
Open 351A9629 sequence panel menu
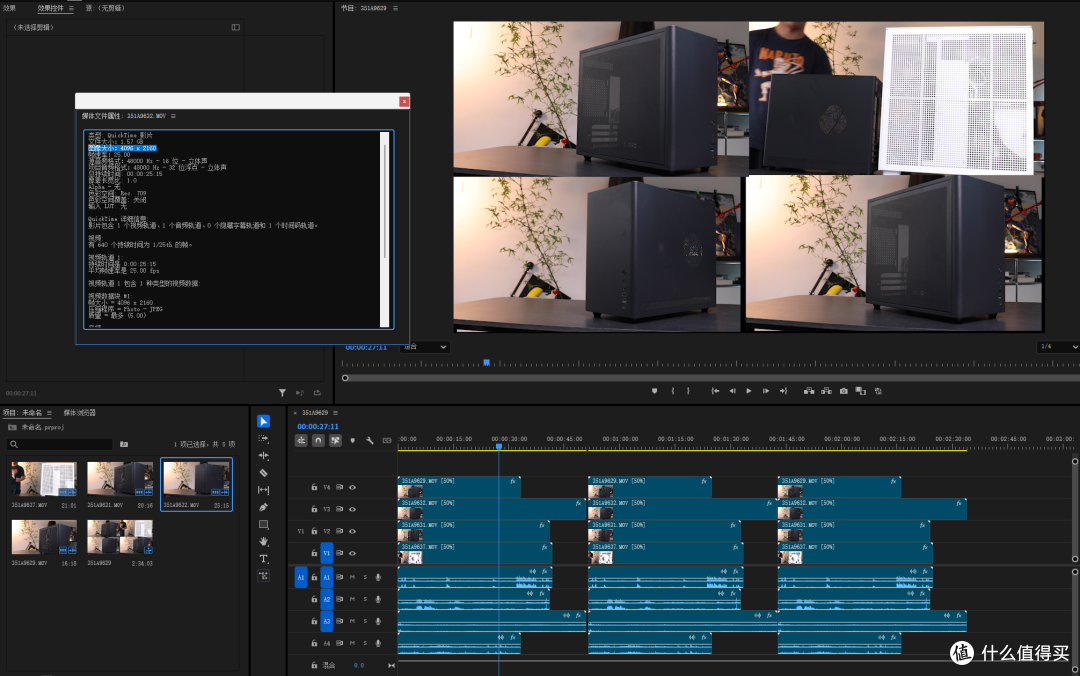(335, 413)
